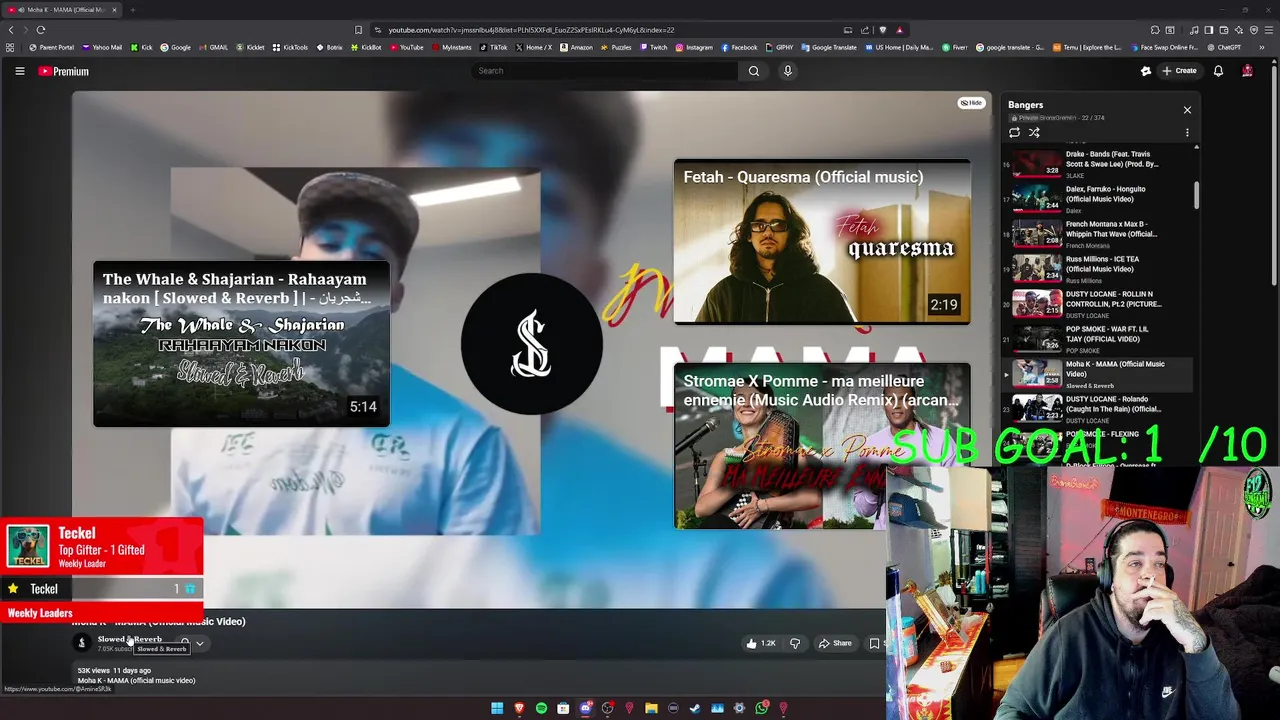1280x720 pixels.
Task: Open Bangers playlist three-dot menu
Action: [1187, 132]
